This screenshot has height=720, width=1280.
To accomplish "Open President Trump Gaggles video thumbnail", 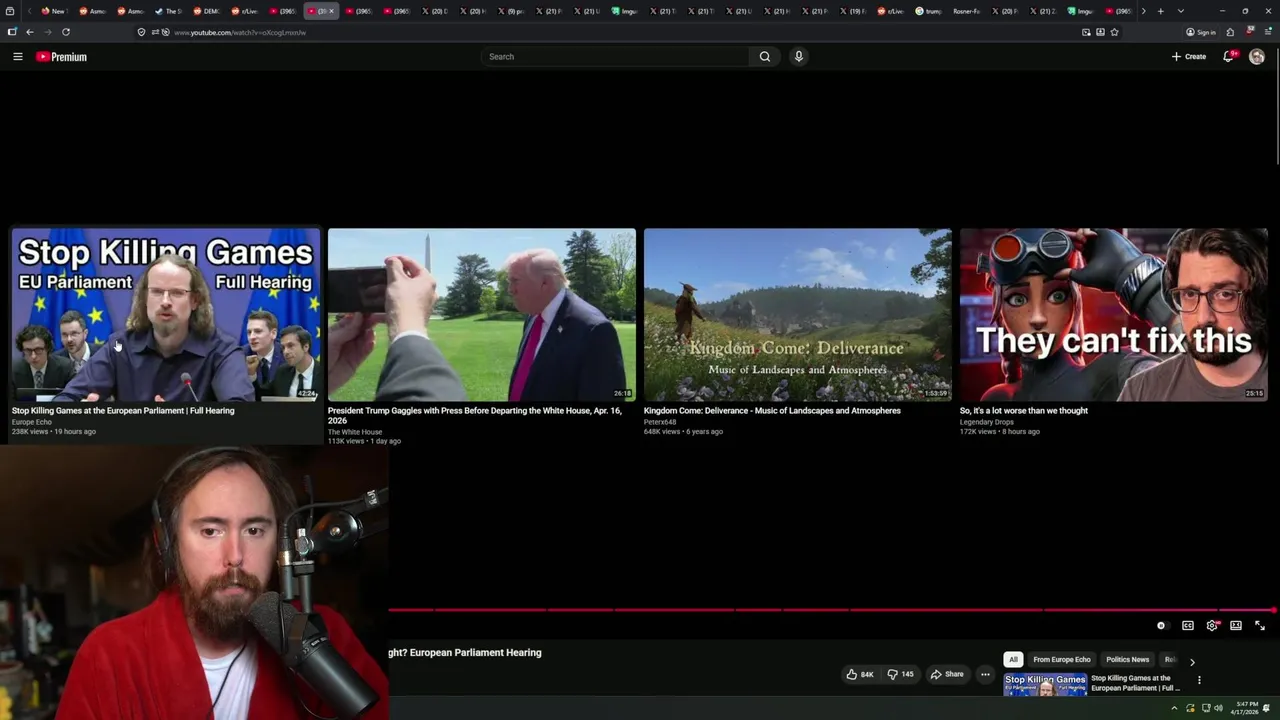I will 482,315.
